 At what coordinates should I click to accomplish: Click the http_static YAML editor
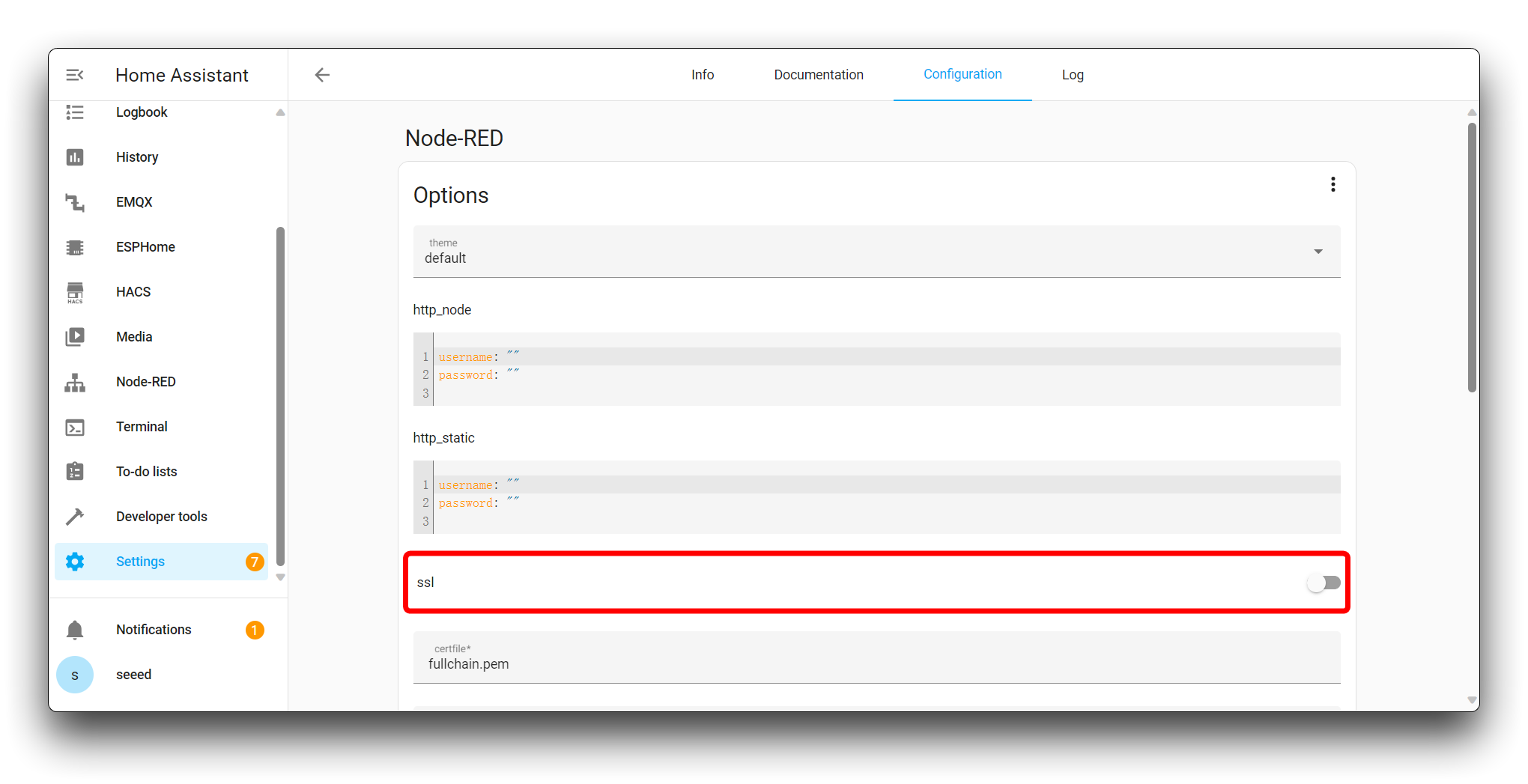(876, 497)
